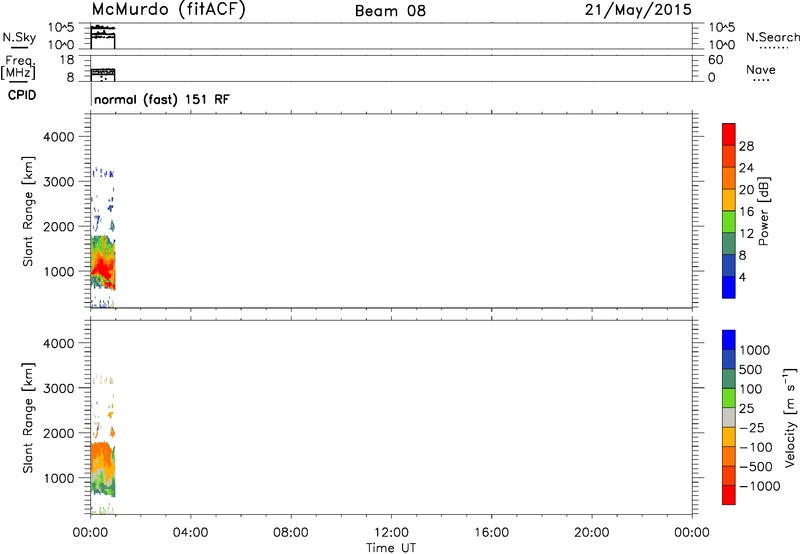Click the 4000 tick on power plot axis

(58, 137)
